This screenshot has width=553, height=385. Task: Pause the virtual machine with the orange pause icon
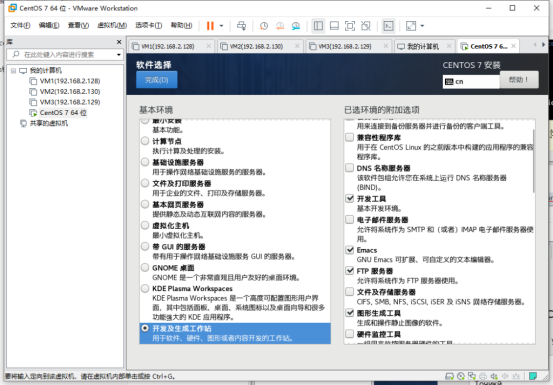coord(210,26)
